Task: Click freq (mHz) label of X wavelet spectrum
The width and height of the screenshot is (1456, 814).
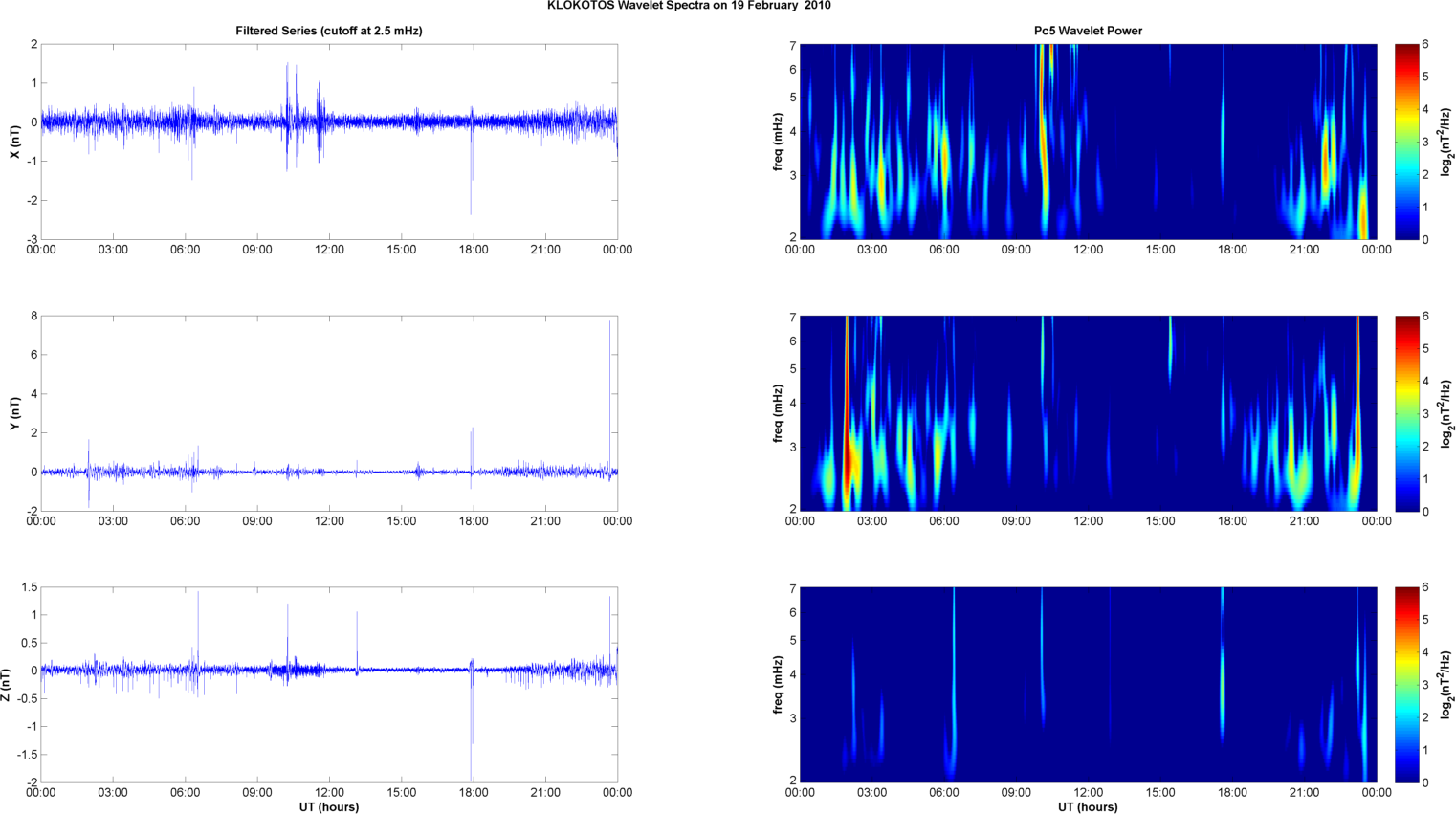Action: [x=779, y=142]
